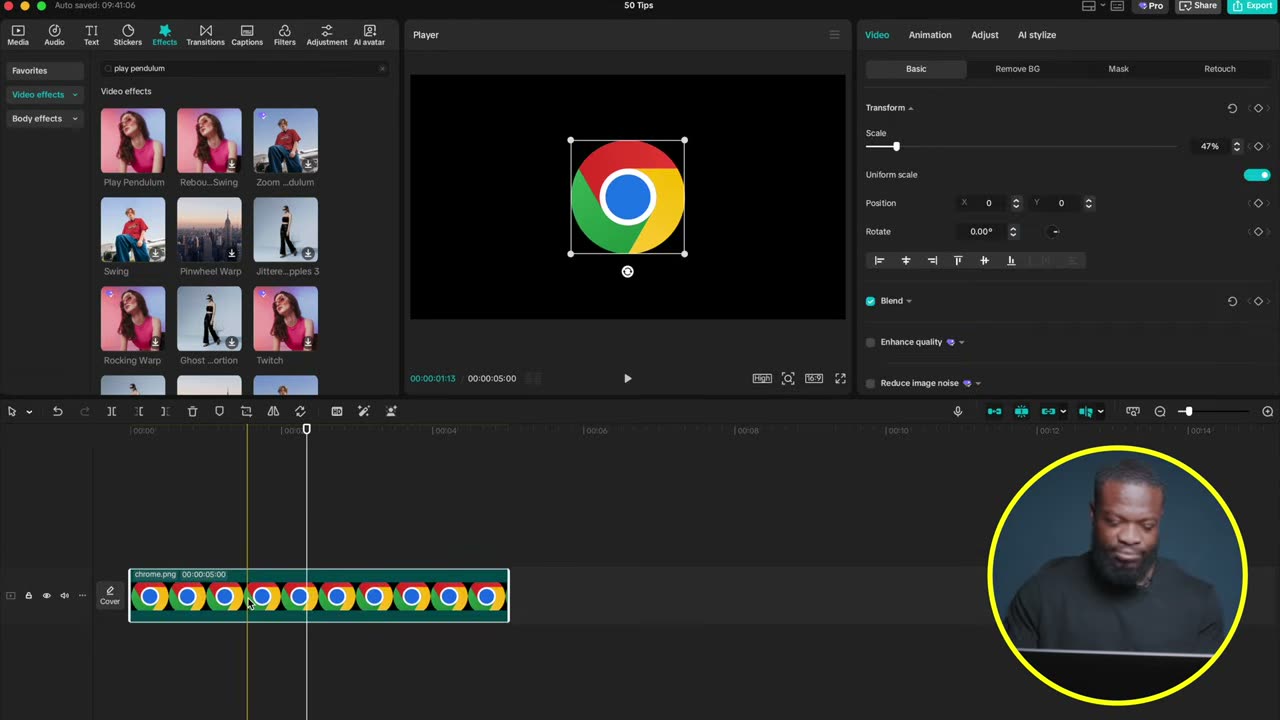The height and width of the screenshot is (720, 1280).
Task: Switch to the Adjust tab
Action: click(985, 35)
